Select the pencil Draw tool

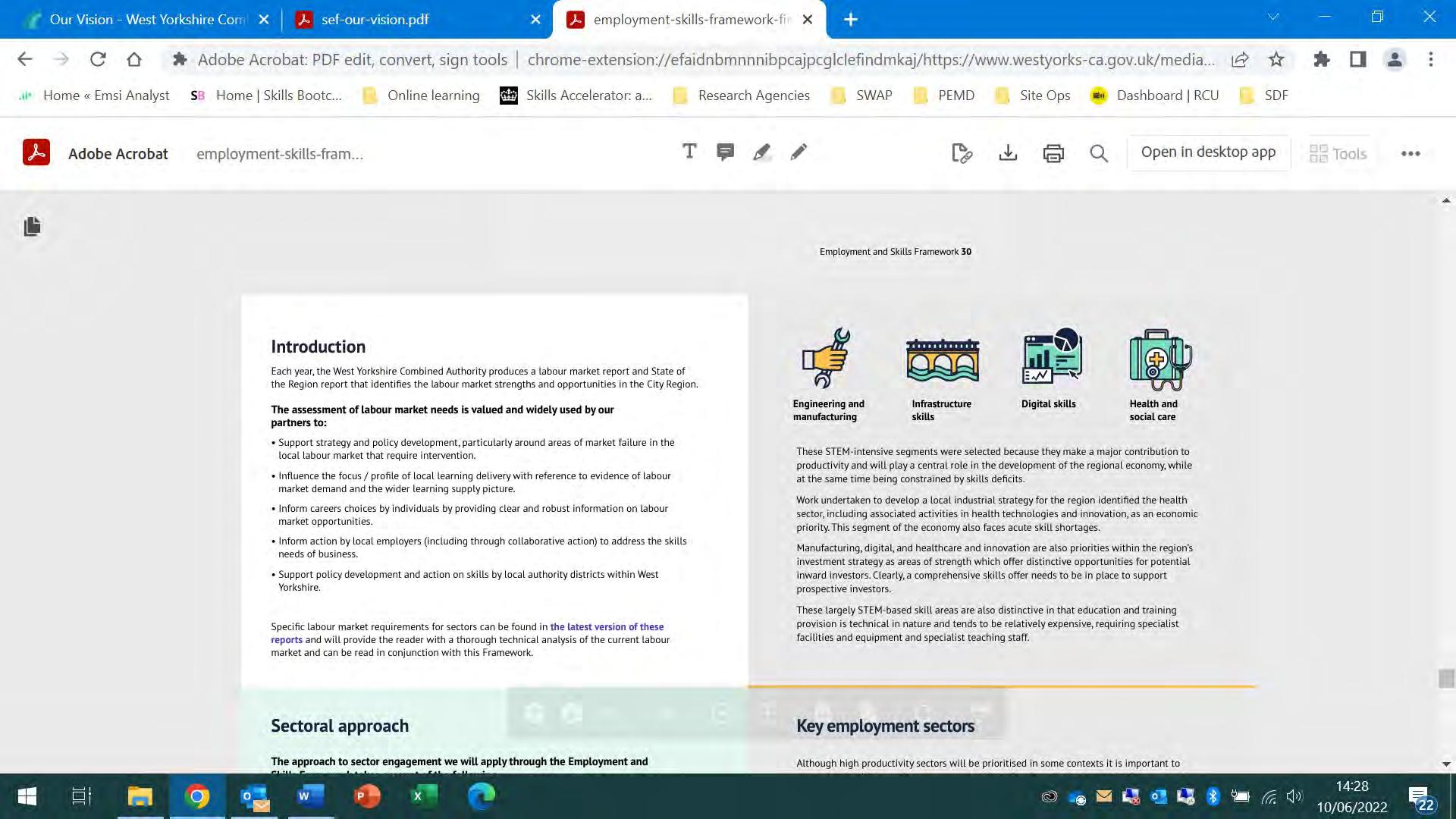point(799,152)
